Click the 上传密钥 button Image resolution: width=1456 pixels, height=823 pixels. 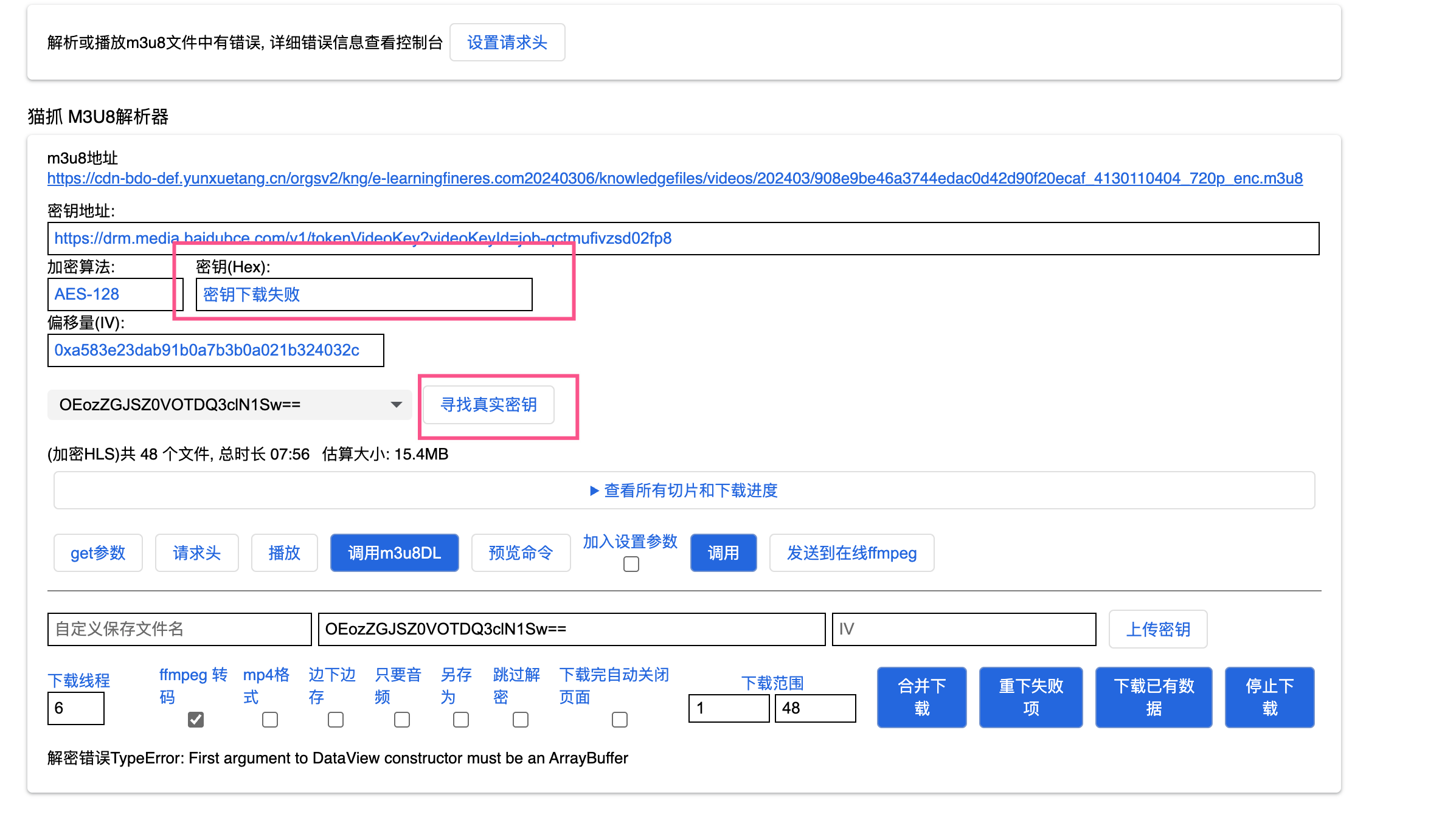[1157, 630]
